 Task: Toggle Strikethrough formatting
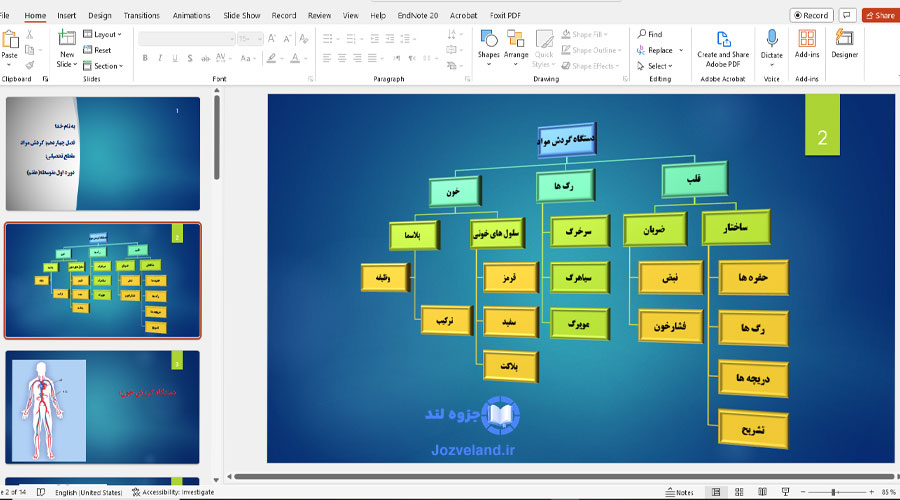point(205,58)
